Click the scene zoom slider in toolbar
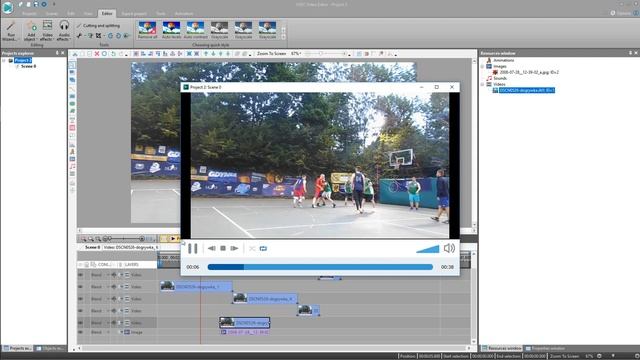The width and height of the screenshot is (640, 360). click(x=327, y=53)
